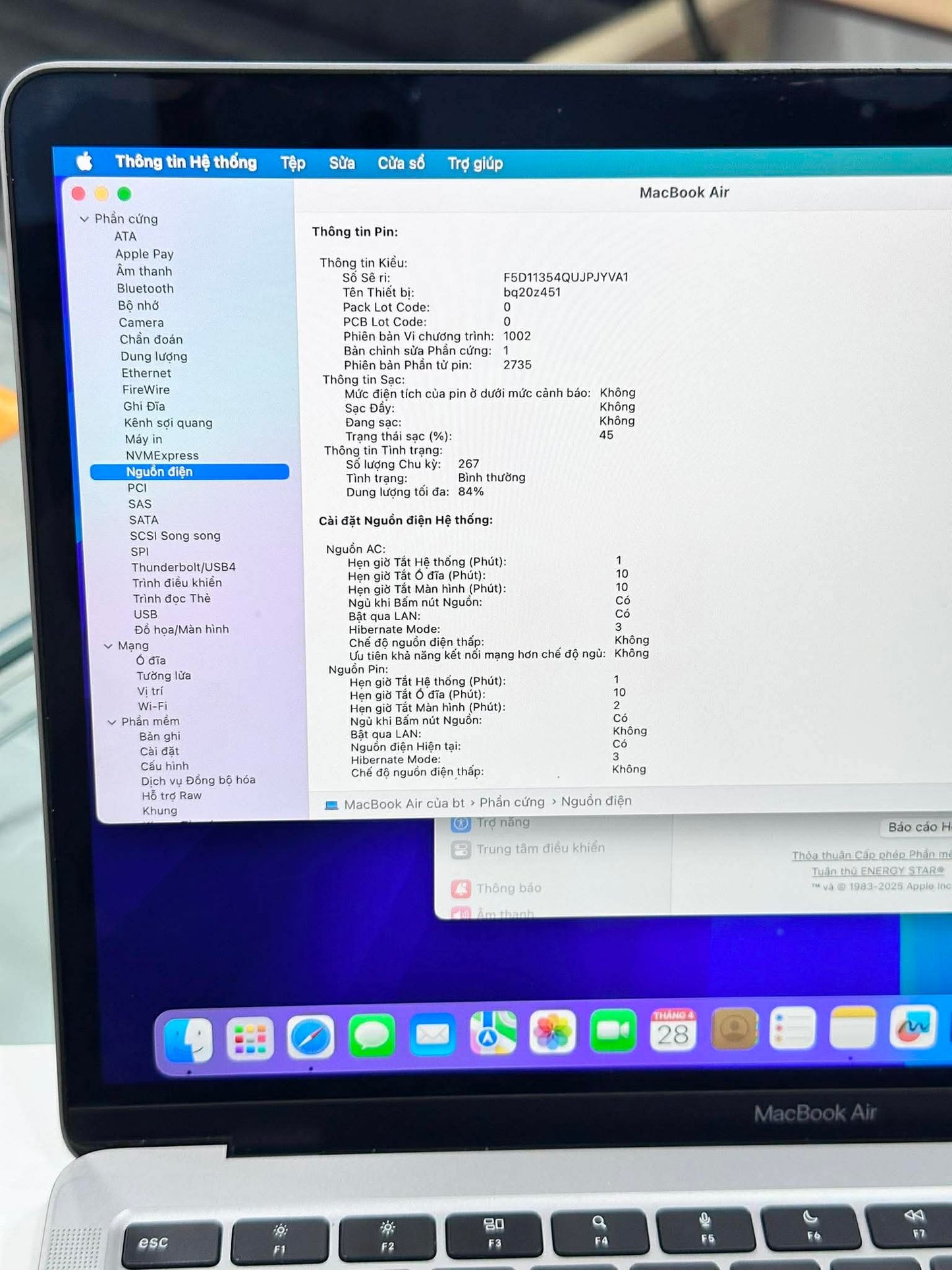
Task: Open Freeform app in Dock
Action: coord(913,1025)
